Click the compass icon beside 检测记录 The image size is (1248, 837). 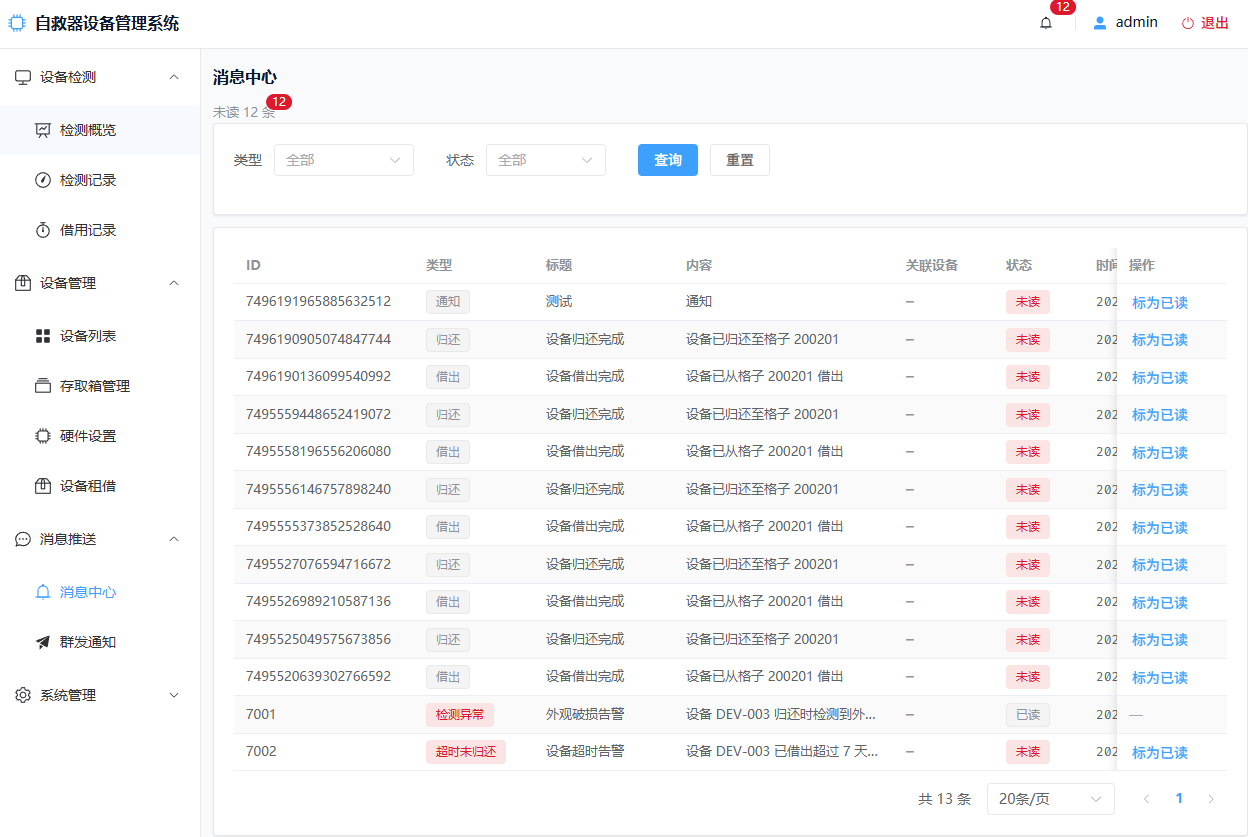(x=43, y=180)
